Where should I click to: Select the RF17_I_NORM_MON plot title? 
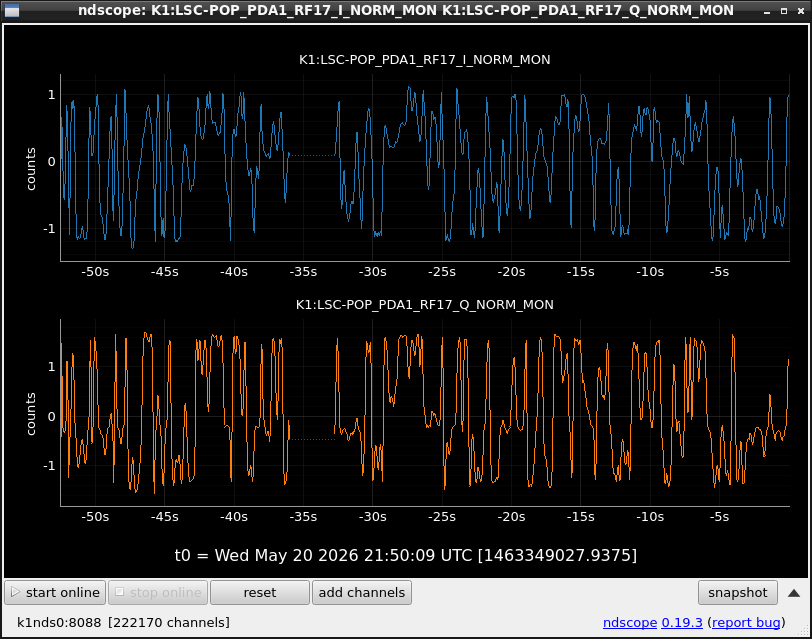coord(425,60)
